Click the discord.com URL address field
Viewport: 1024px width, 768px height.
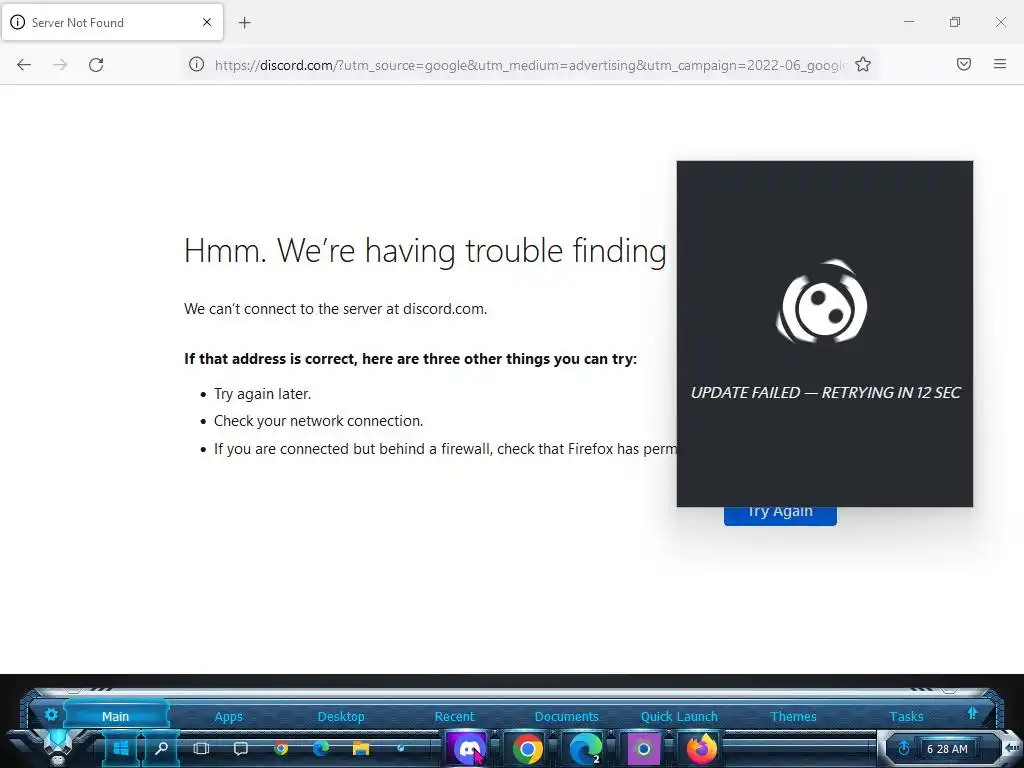pos(529,65)
